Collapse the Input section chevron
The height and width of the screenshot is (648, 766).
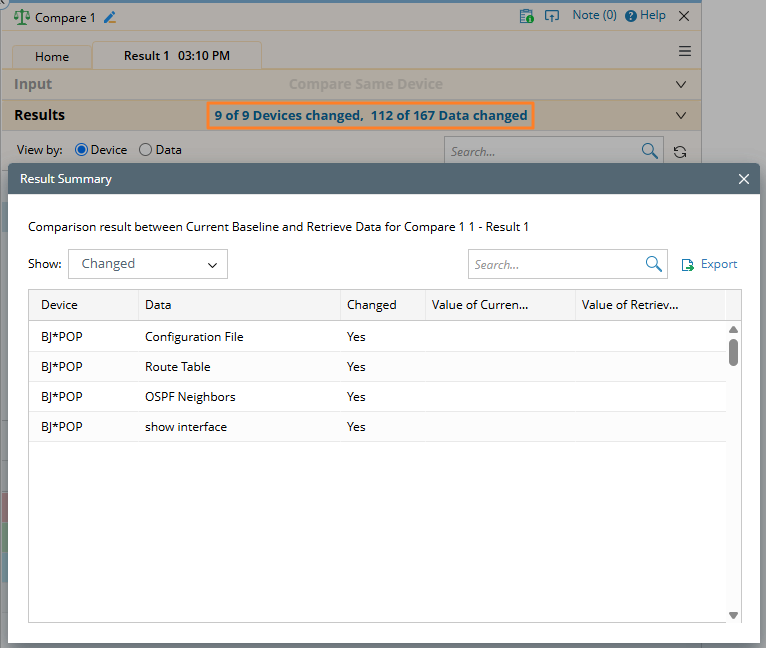681,85
